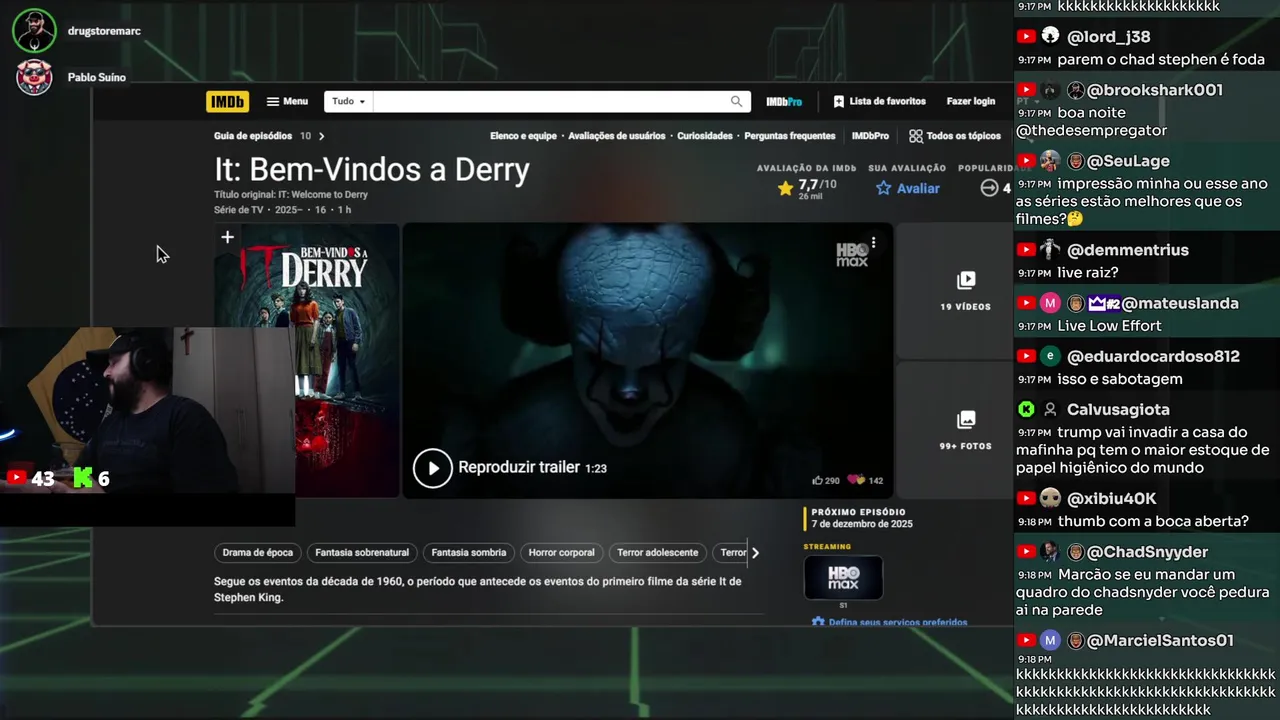Click the series title It: Bem-Vindos a Derry
This screenshot has height=720, width=1280.
click(x=371, y=169)
